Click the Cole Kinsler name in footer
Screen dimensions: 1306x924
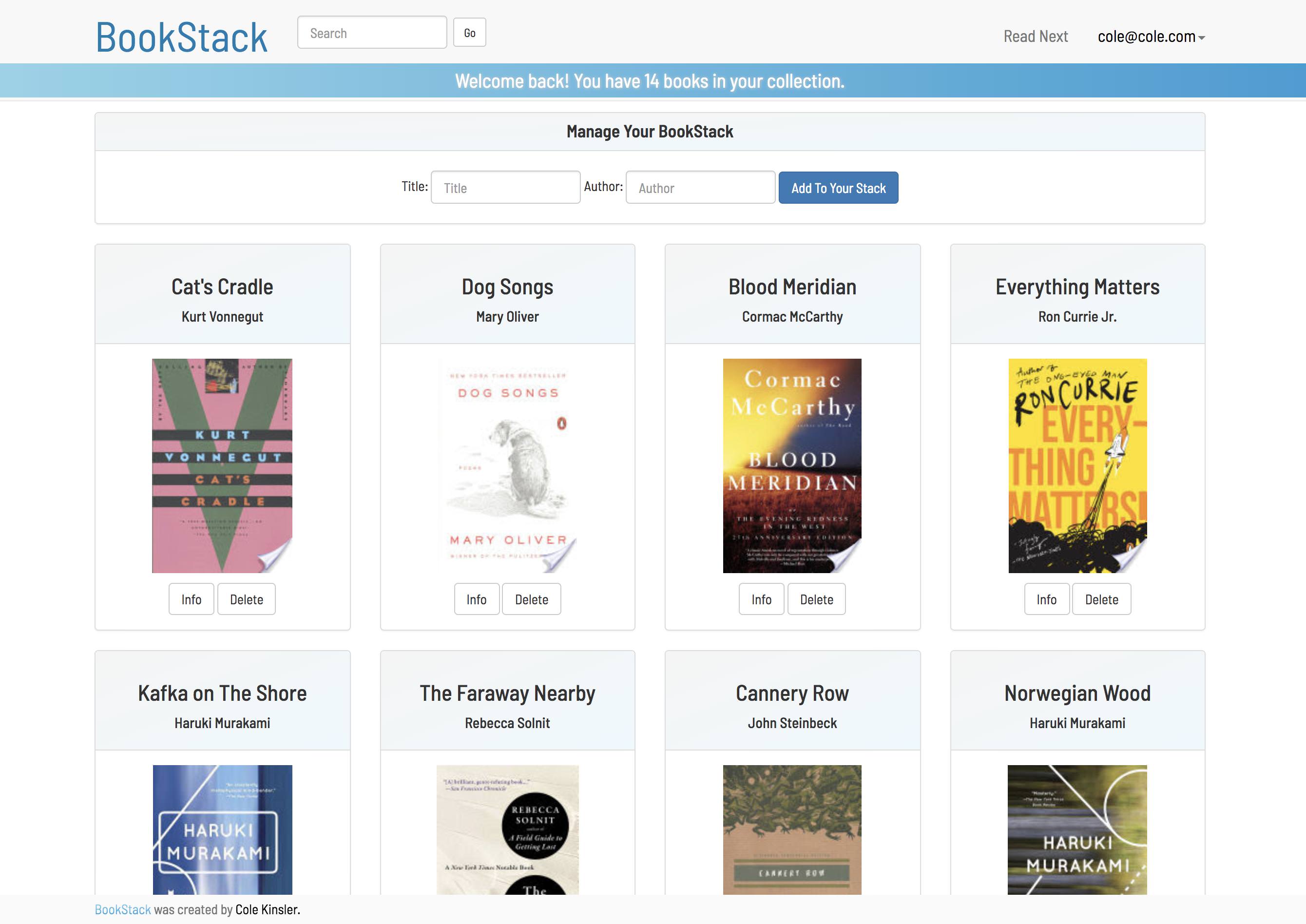(268, 909)
